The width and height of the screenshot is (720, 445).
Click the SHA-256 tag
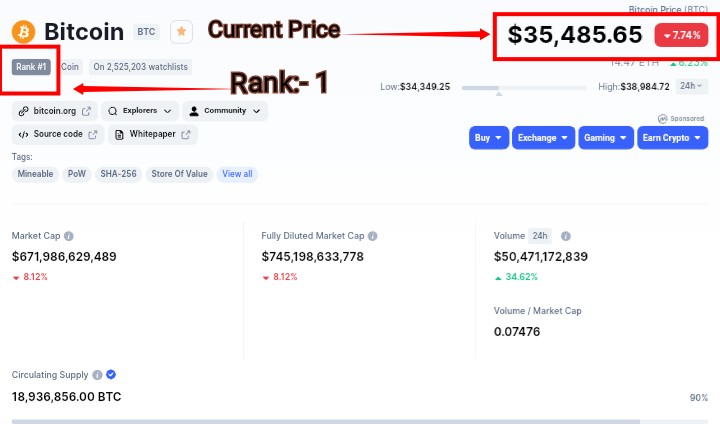point(118,174)
